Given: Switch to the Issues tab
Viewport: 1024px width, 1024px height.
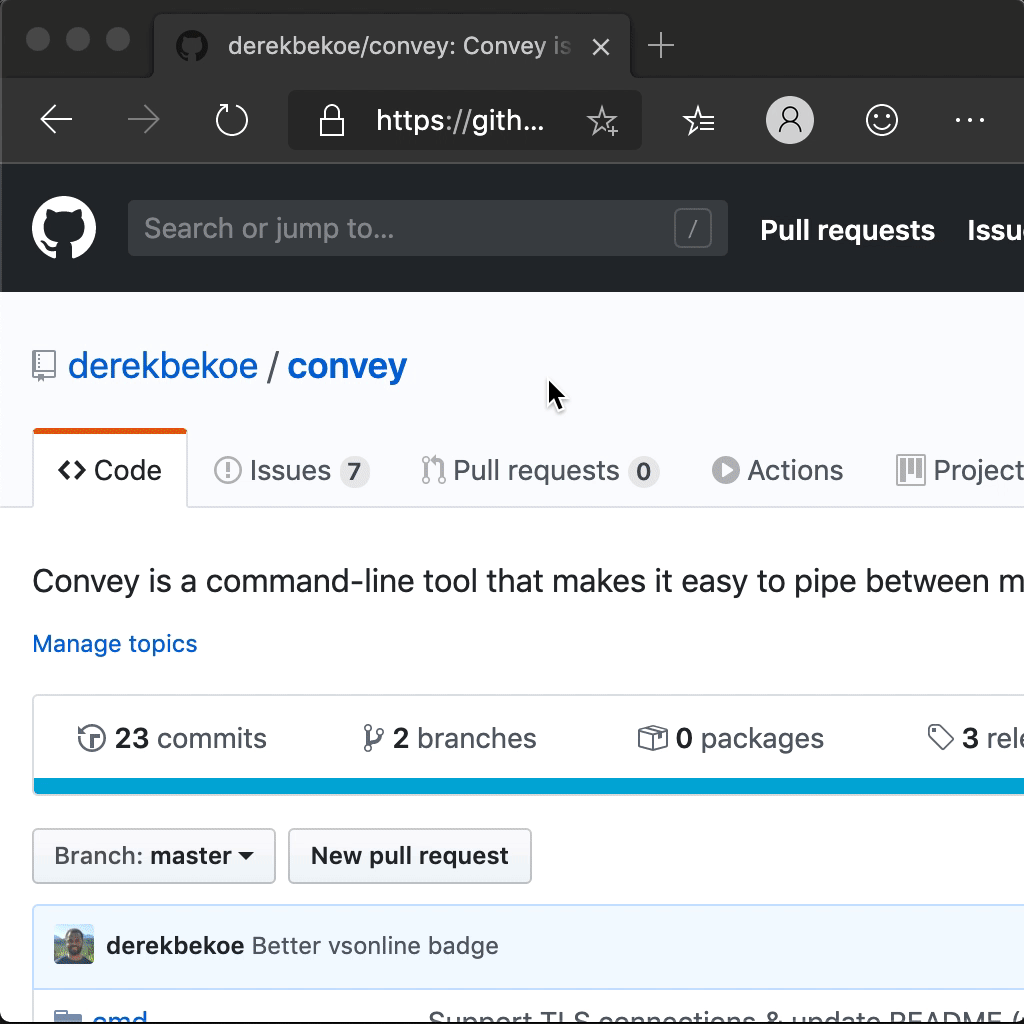Looking at the screenshot, I should point(292,471).
